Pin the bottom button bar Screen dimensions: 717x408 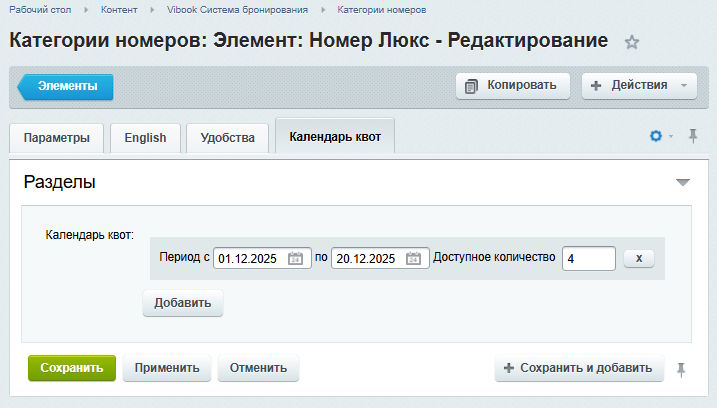(x=681, y=369)
